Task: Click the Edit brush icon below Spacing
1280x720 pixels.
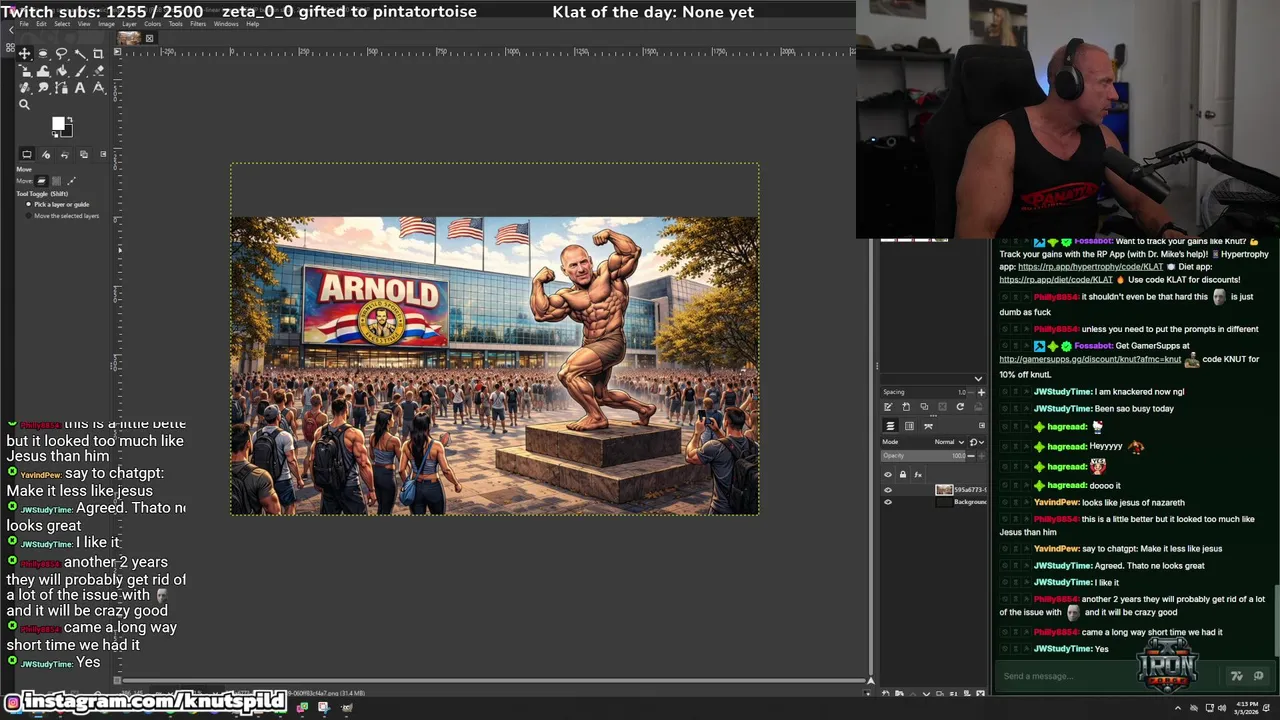Action: click(888, 407)
